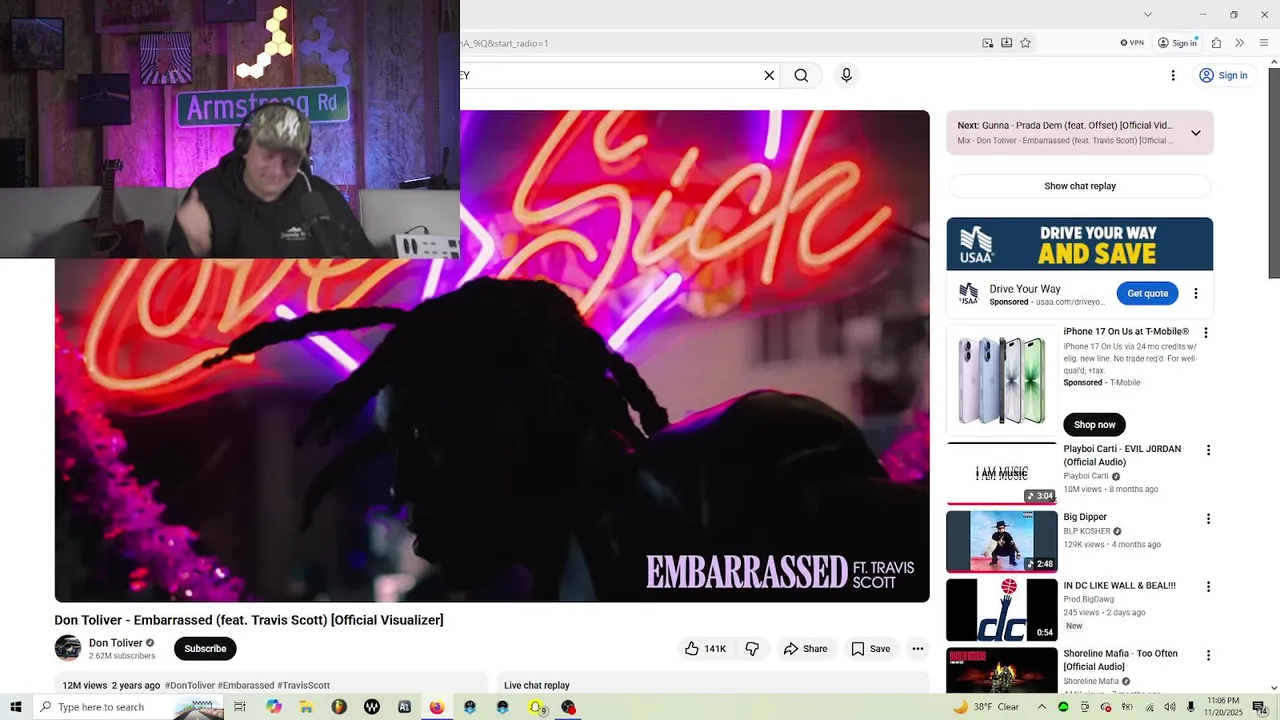Click the page vertical scrollbar thumb
Image resolution: width=1280 pixels, height=720 pixels.
coord(1274,172)
